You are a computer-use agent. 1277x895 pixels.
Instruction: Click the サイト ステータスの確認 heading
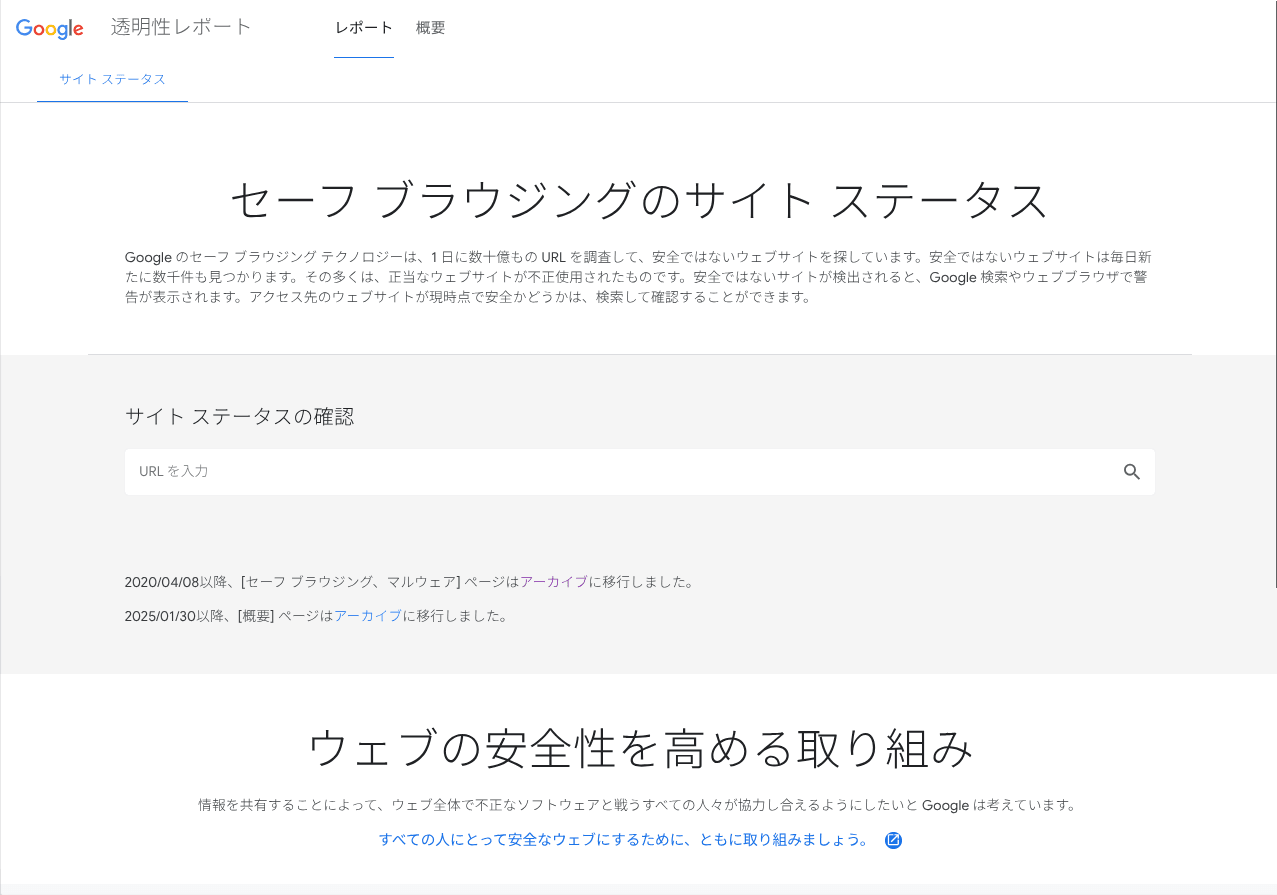[x=239, y=417]
